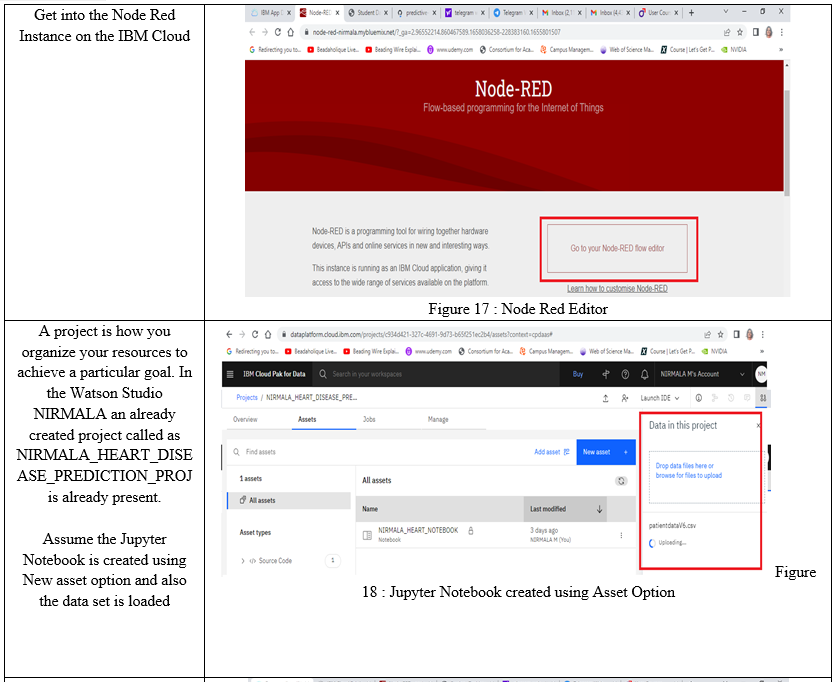
Task: Click the Find assets search field
Action: [x=379, y=452]
